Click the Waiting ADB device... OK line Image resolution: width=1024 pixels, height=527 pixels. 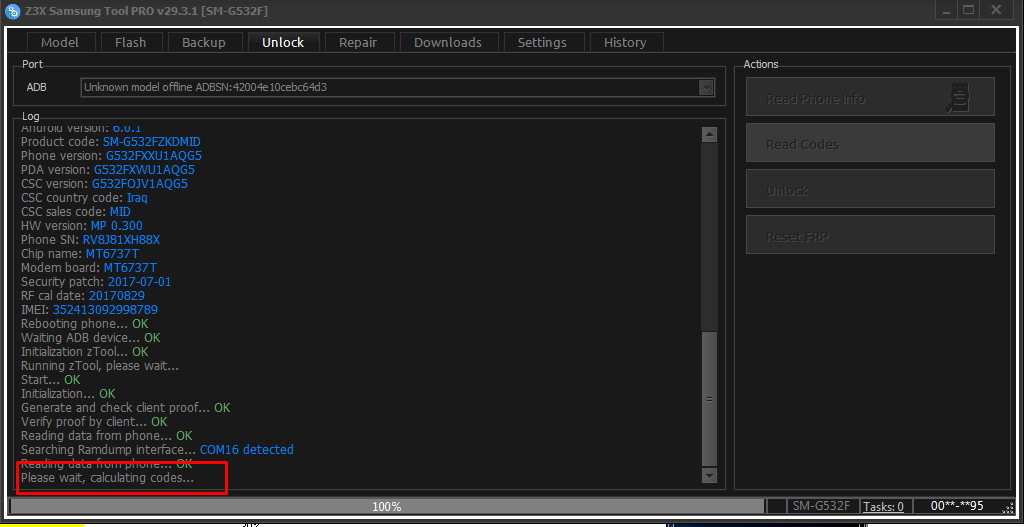pyautogui.click(x=91, y=338)
